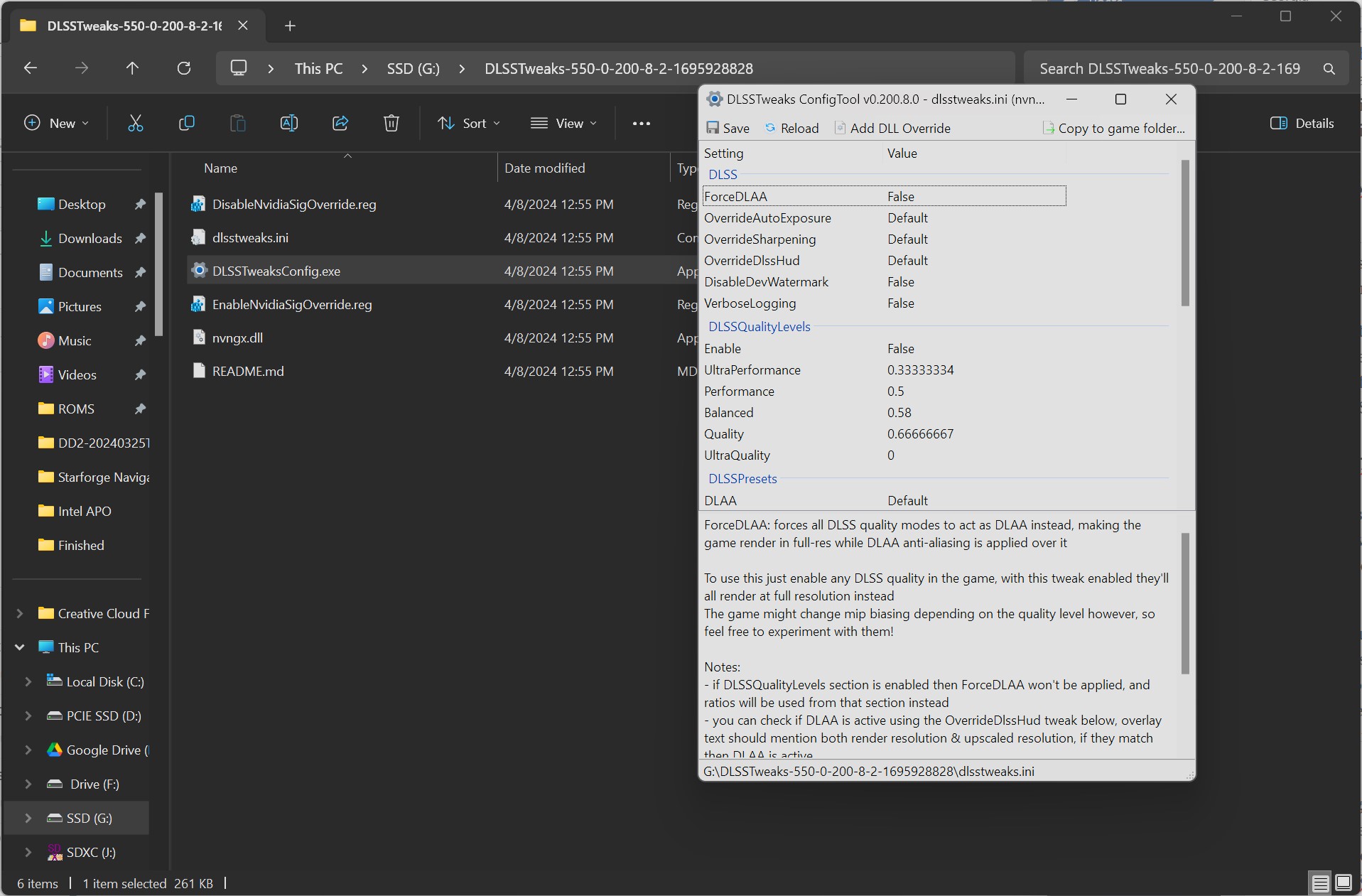Screen dimensions: 1362x896
Task: Click Balanced ratio value 0.58
Action: click(899, 412)
